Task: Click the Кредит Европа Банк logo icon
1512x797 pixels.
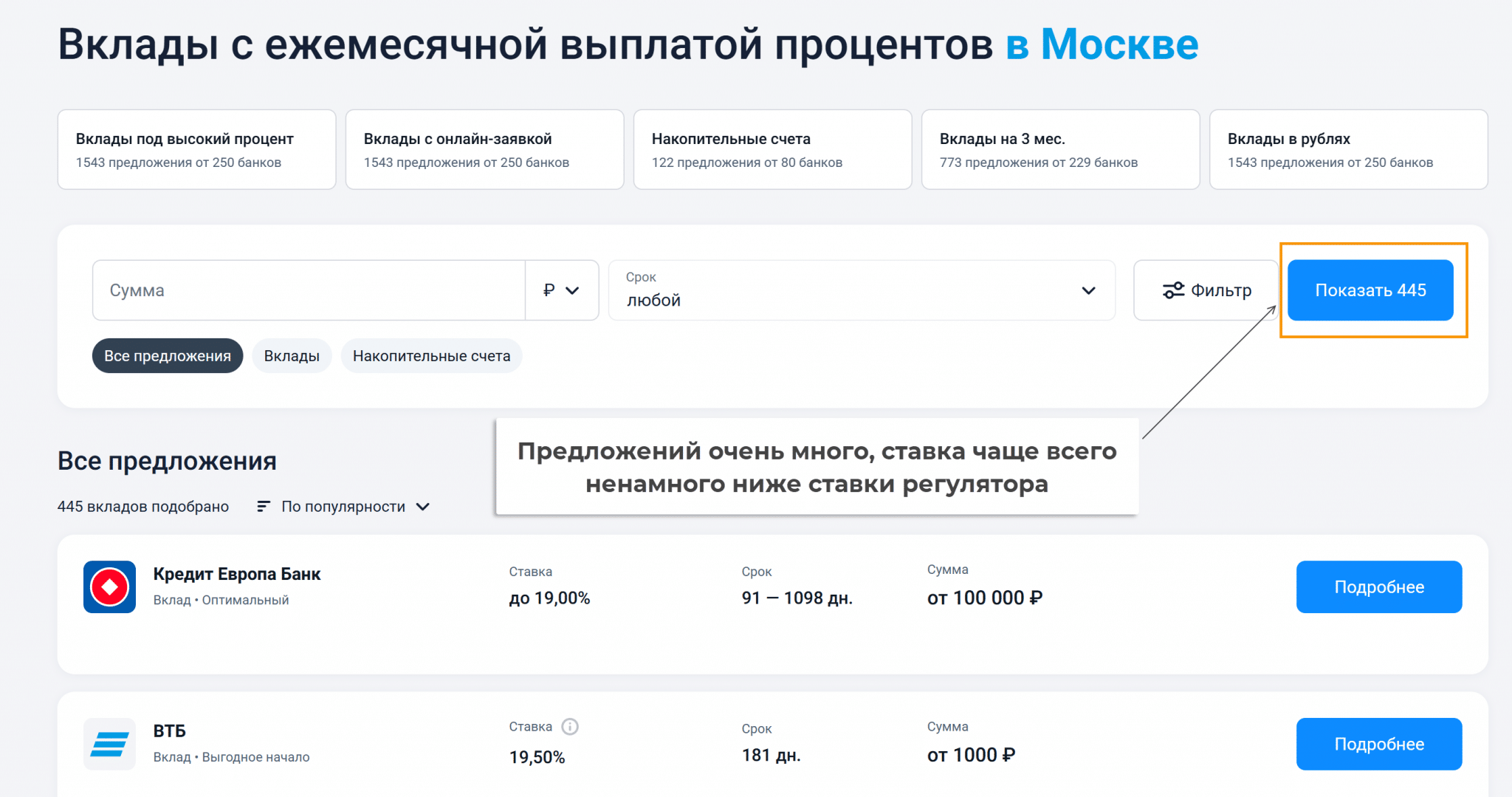Action: pyautogui.click(x=109, y=587)
